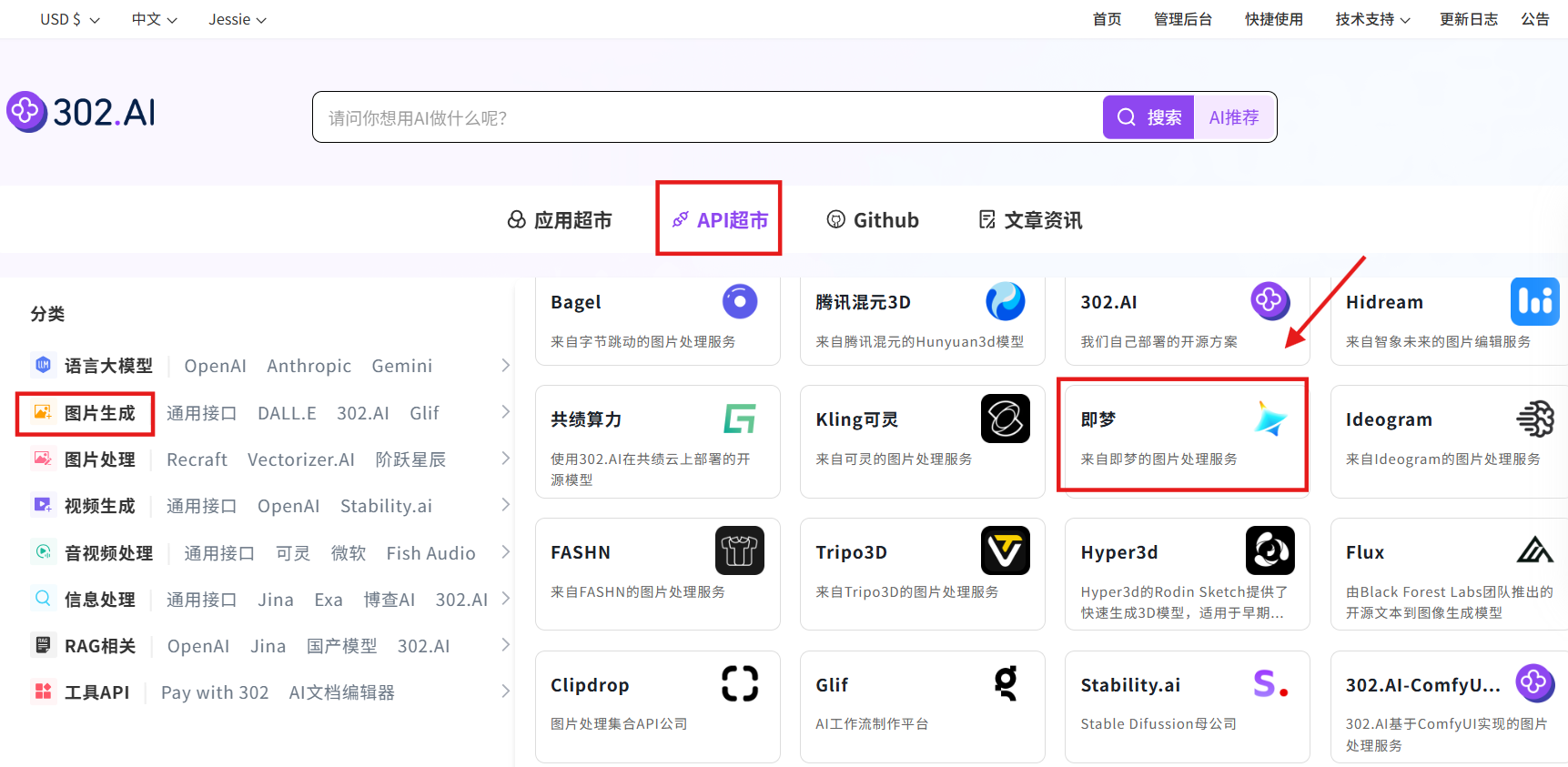Select 国产模型 under RAG相关

pyautogui.click(x=341, y=646)
